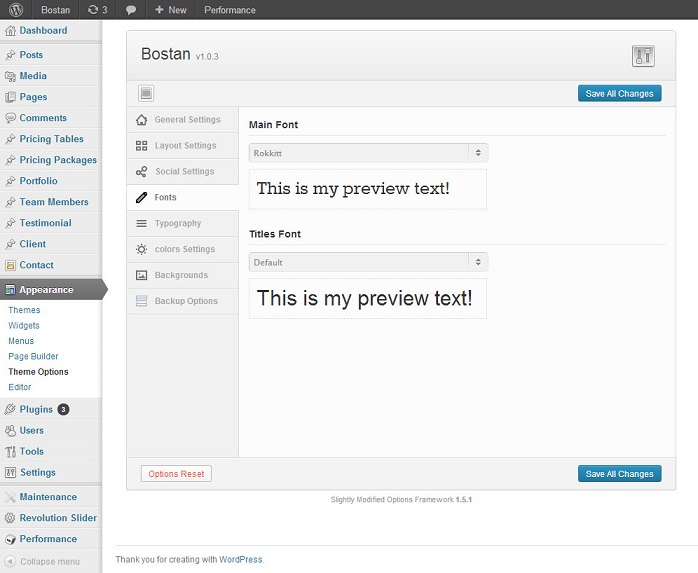Open the comments bubble icon in toolbar
Image resolution: width=698 pixels, height=573 pixels.
(x=131, y=10)
